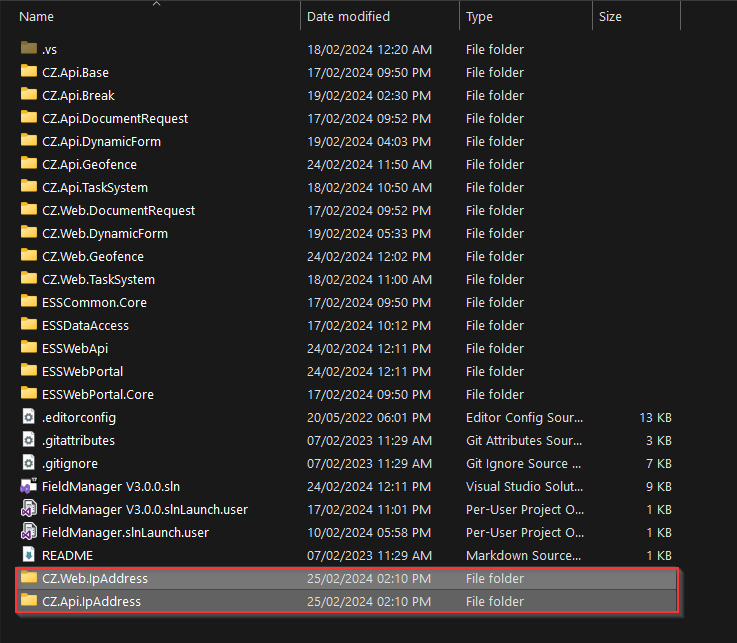Select the ESSWebPortal folder name
737x643 pixels.
[82, 372]
